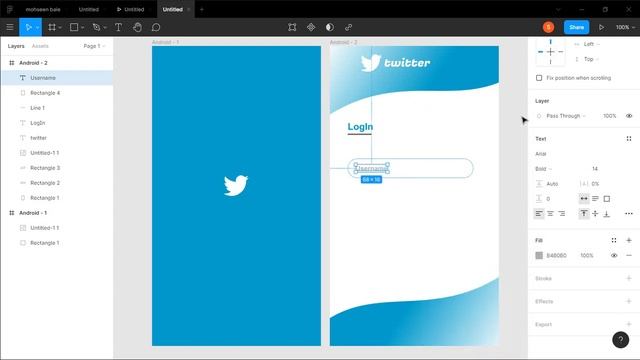Click the Create link icon

pyautogui.click(x=349, y=27)
